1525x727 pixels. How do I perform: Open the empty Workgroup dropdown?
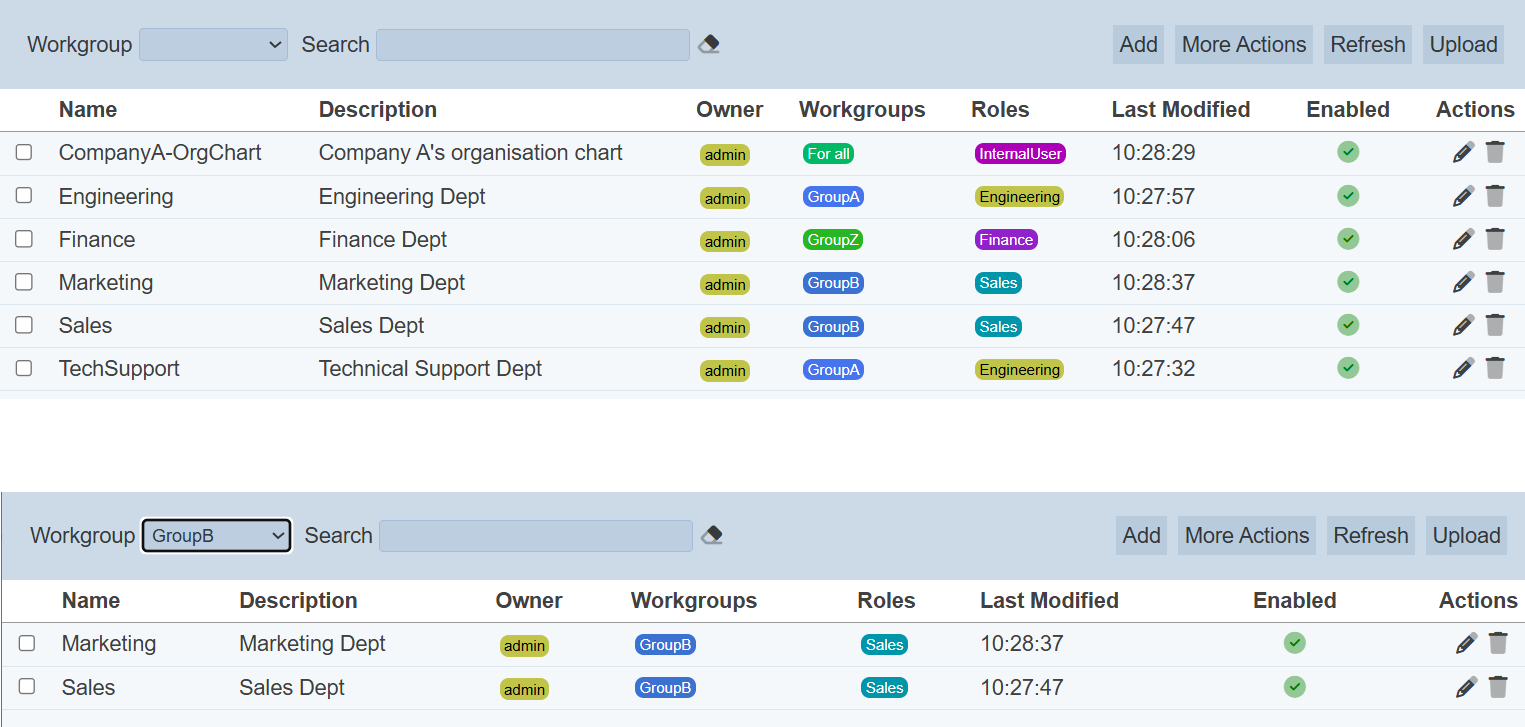(x=213, y=45)
